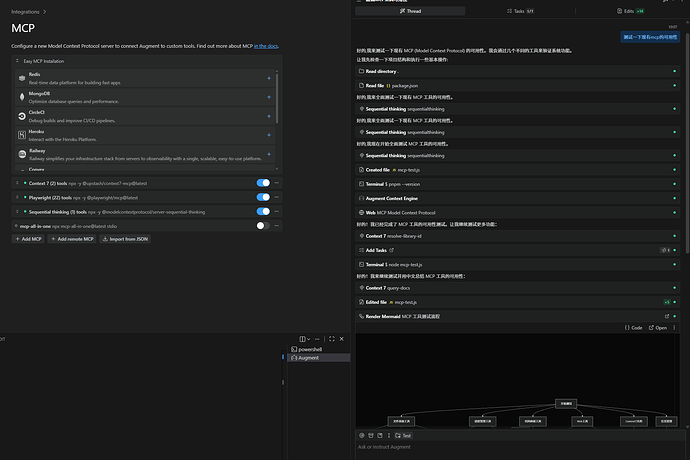Expand the Read directory step
The height and width of the screenshot is (460, 690).
click(x=518, y=71)
